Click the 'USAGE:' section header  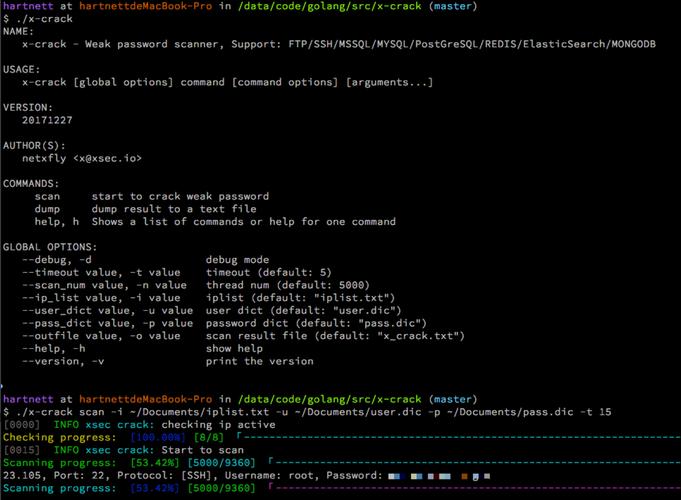21,70
